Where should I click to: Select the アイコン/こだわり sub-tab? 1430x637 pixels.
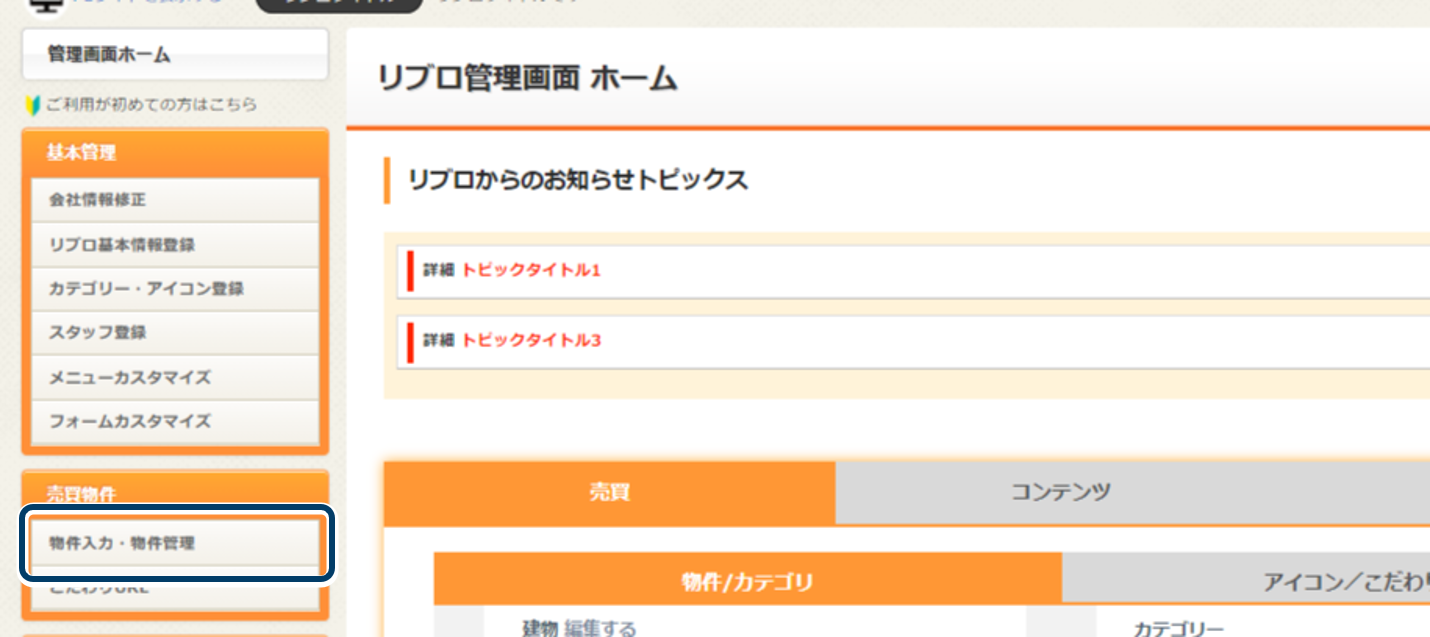pyautogui.click(x=1246, y=582)
